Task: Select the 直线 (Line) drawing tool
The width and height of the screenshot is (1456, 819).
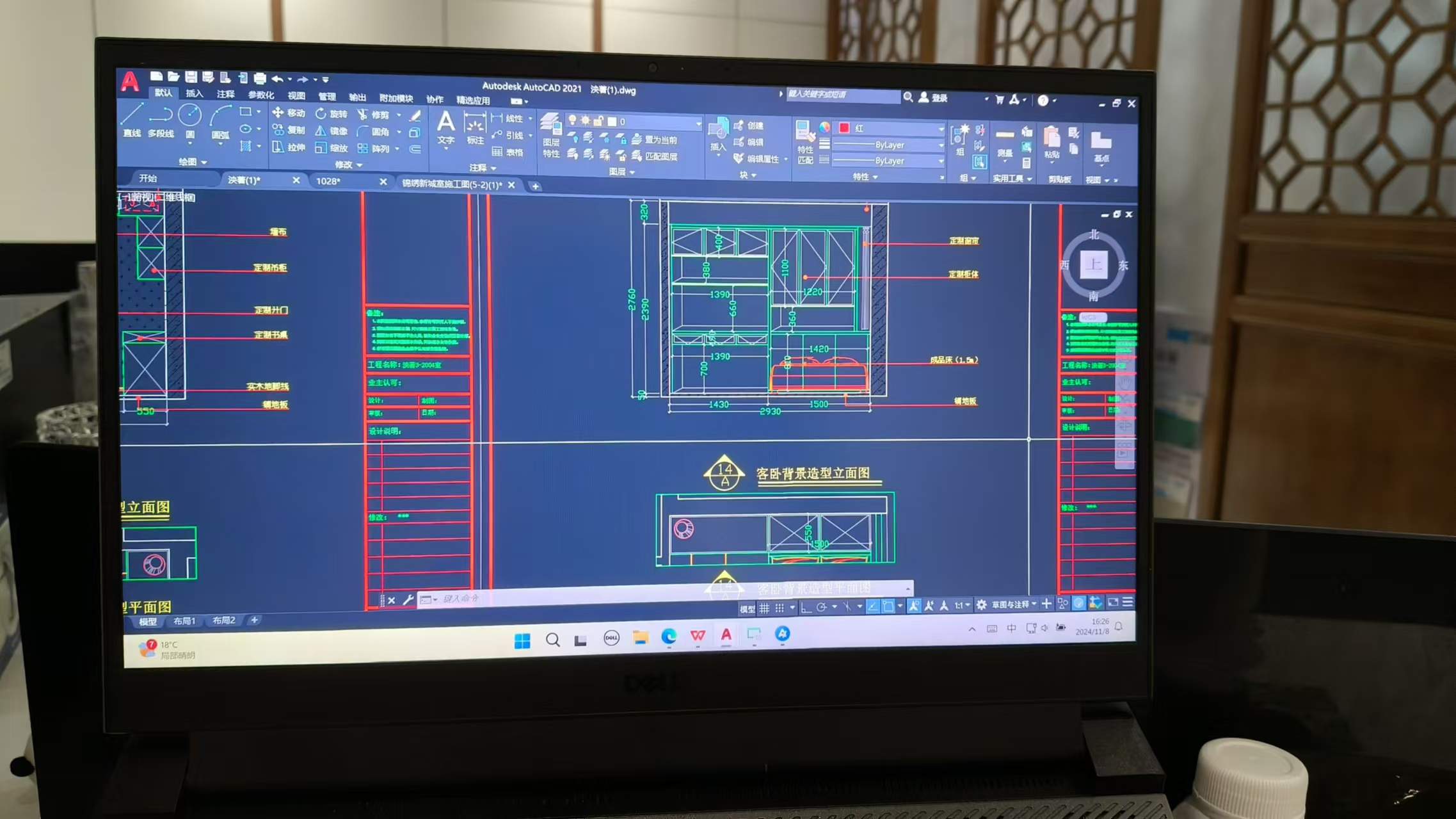Action: tap(132, 120)
